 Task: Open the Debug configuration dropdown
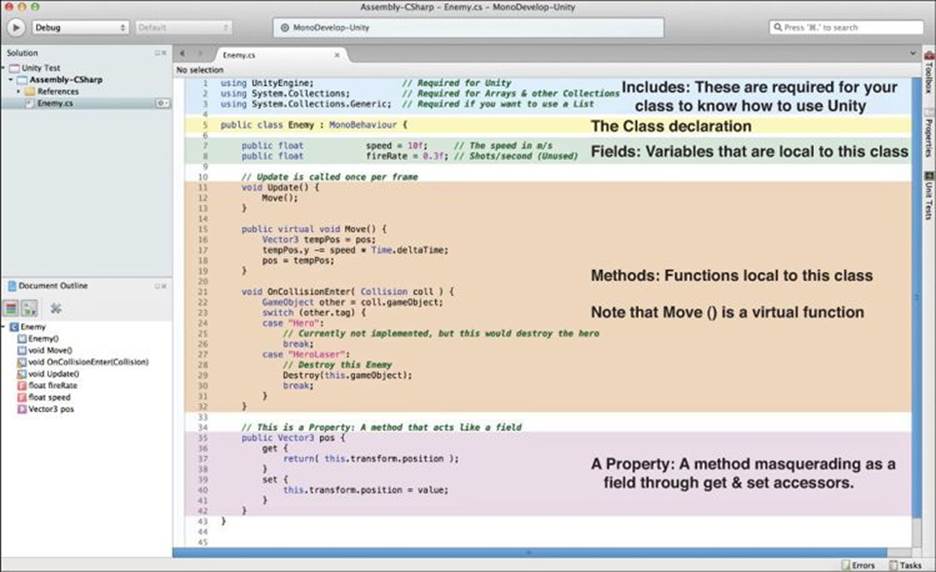(x=80, y=27)
